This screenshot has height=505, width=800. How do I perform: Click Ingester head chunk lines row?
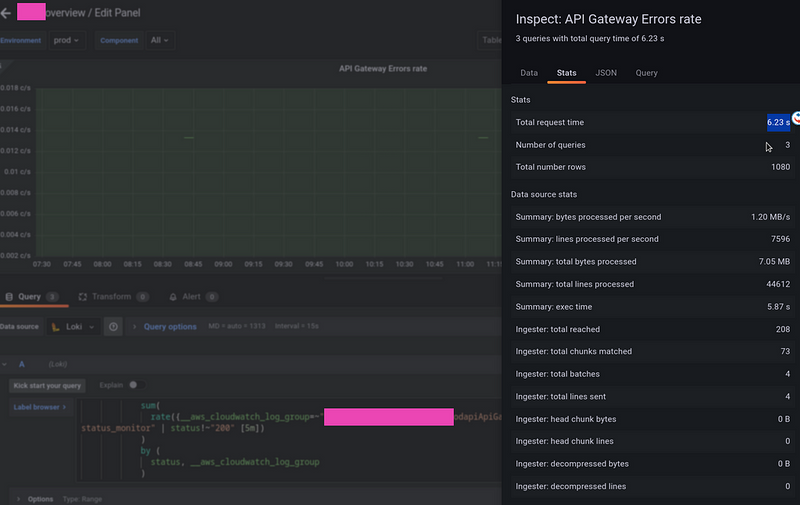[x=653, y=441]
